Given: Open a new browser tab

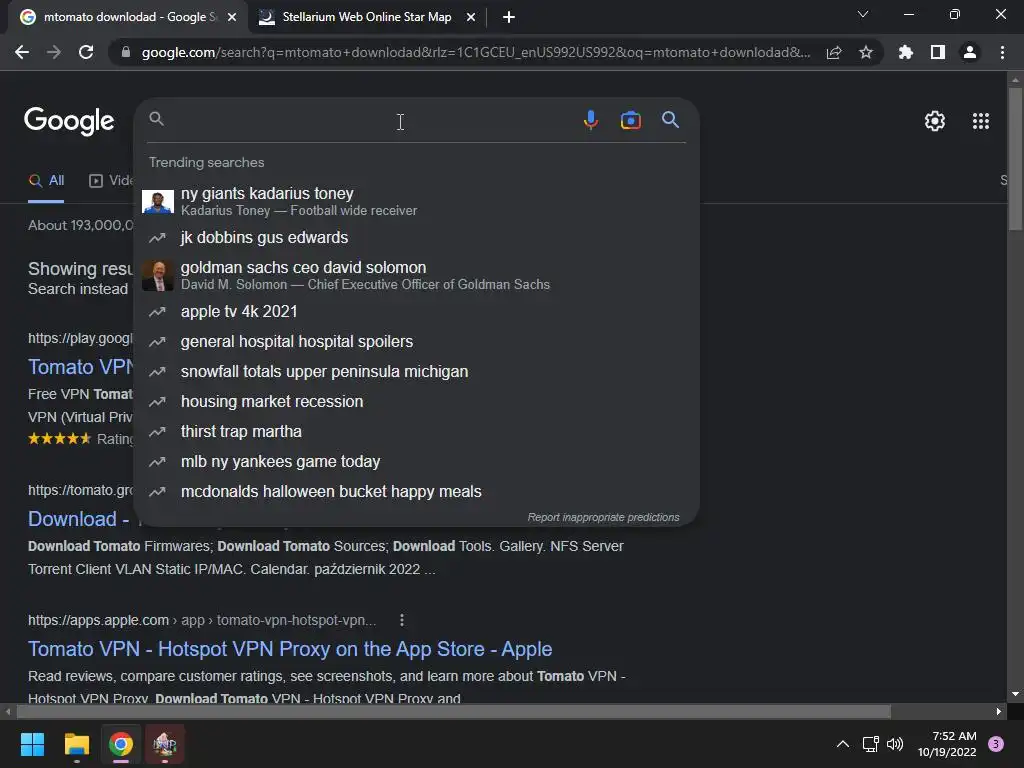Looking at the screenshot, I should tap(509, 17).
